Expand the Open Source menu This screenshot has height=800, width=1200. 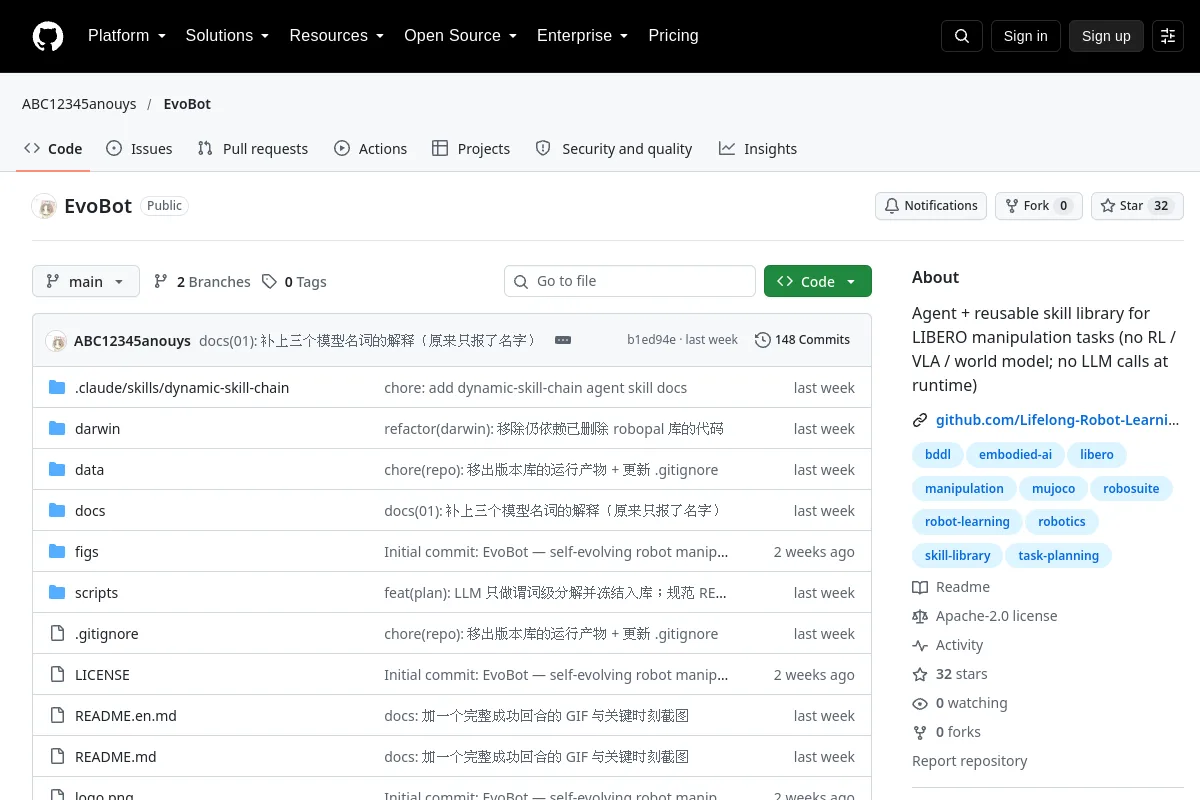coord(460,36)
